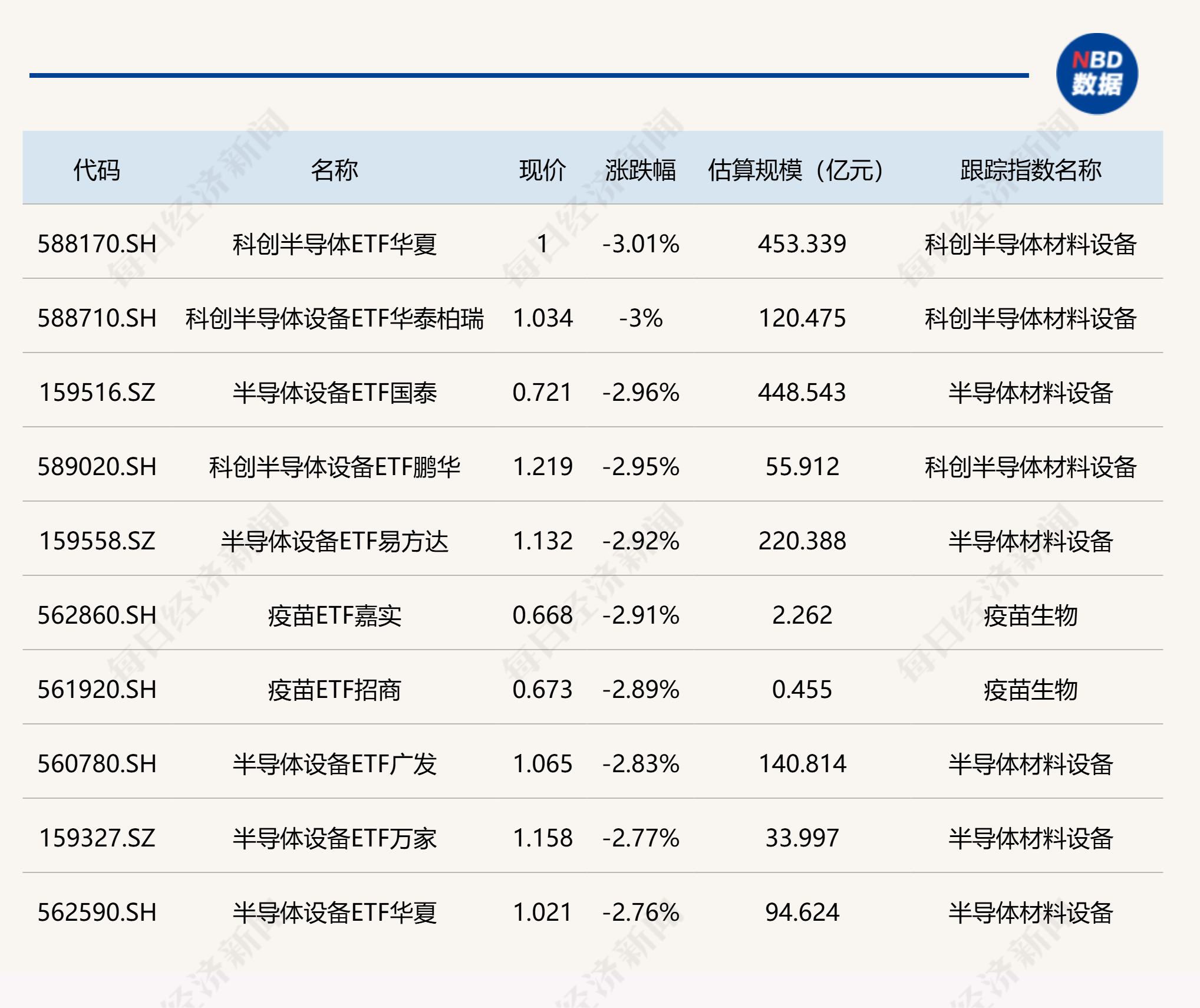Select code 588710.SH
Image resolution: width=1200 pixels, height=1008 pixels.
point(97,318)
